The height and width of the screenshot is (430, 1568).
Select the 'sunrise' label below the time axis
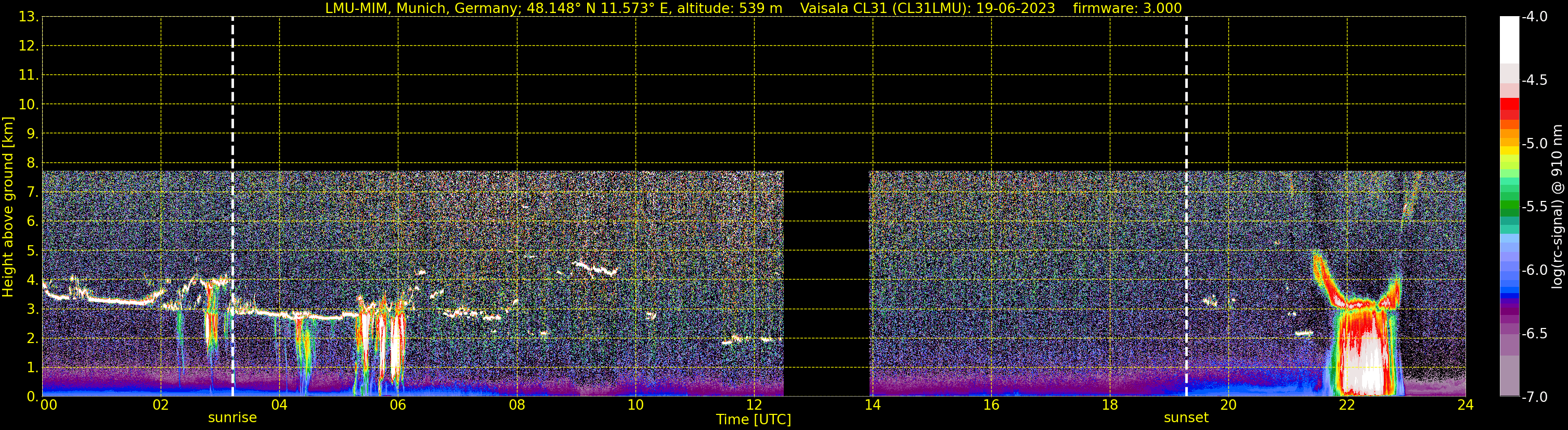(232, 418)
